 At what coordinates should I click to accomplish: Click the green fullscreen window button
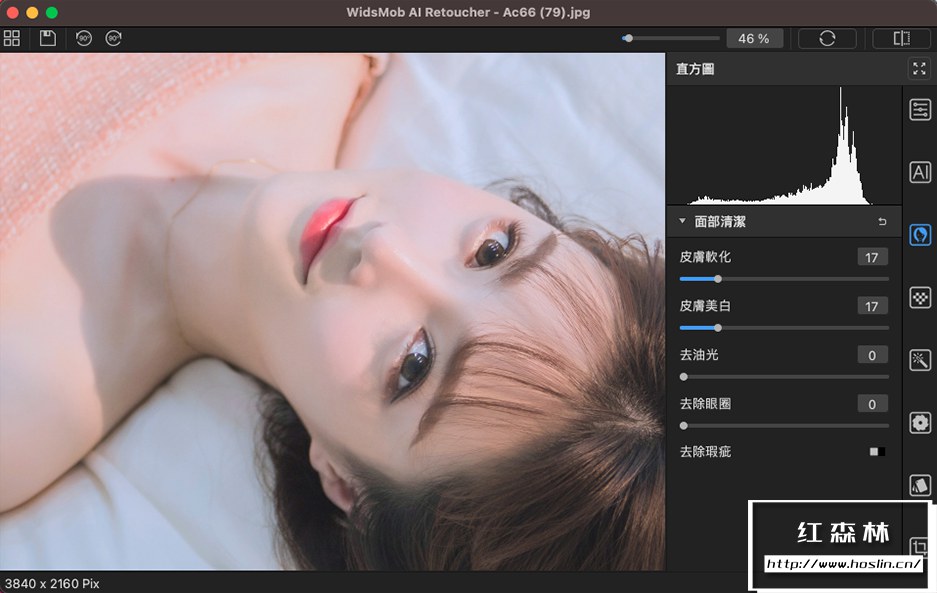point(52,13)
